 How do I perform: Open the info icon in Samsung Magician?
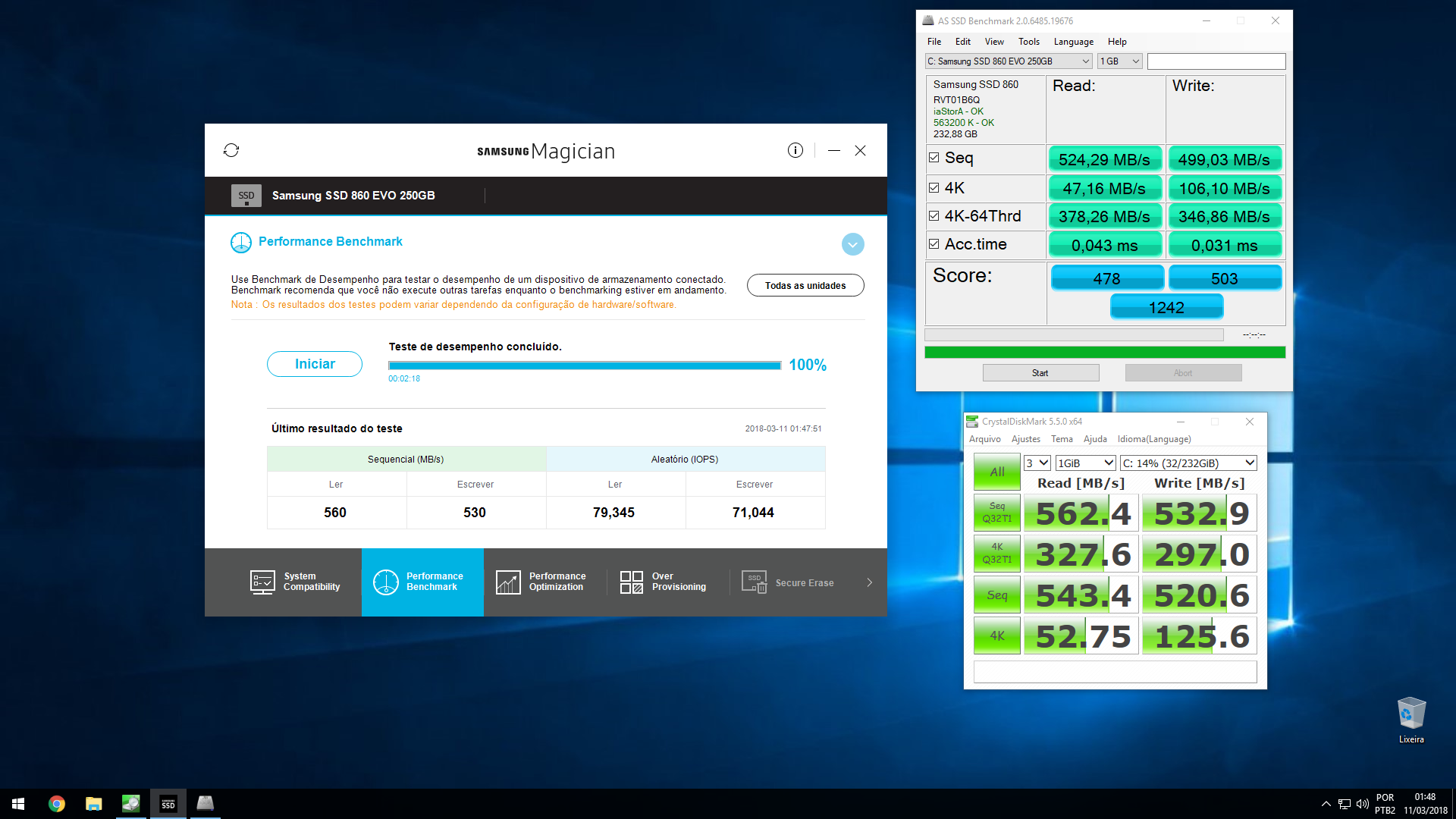795,150
